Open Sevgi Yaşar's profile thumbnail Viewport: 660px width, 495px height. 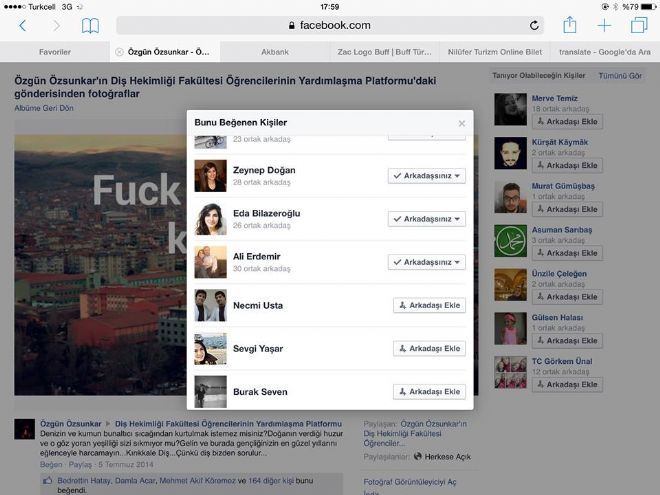coord(210,349)
